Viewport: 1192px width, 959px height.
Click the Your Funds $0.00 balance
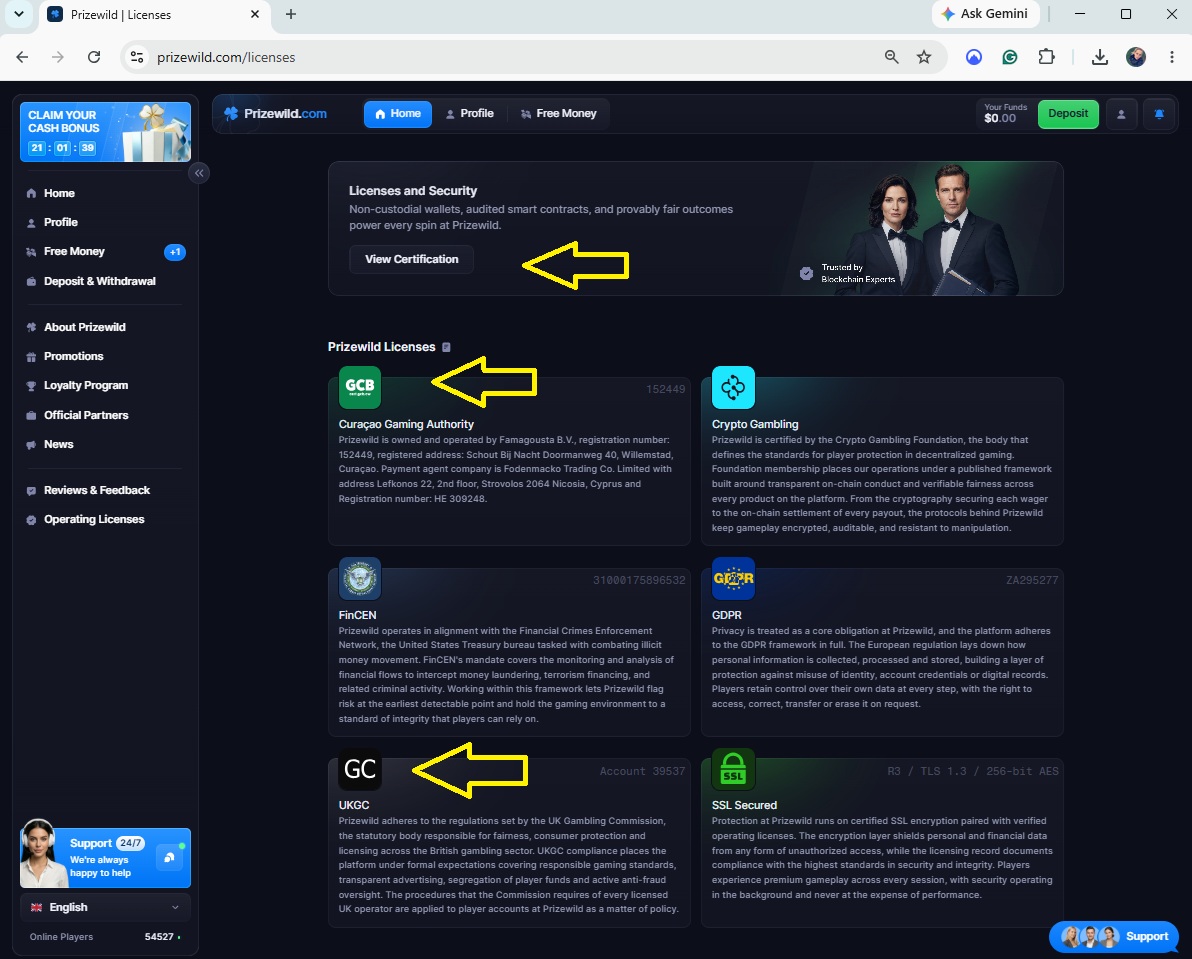[1005, 114]
